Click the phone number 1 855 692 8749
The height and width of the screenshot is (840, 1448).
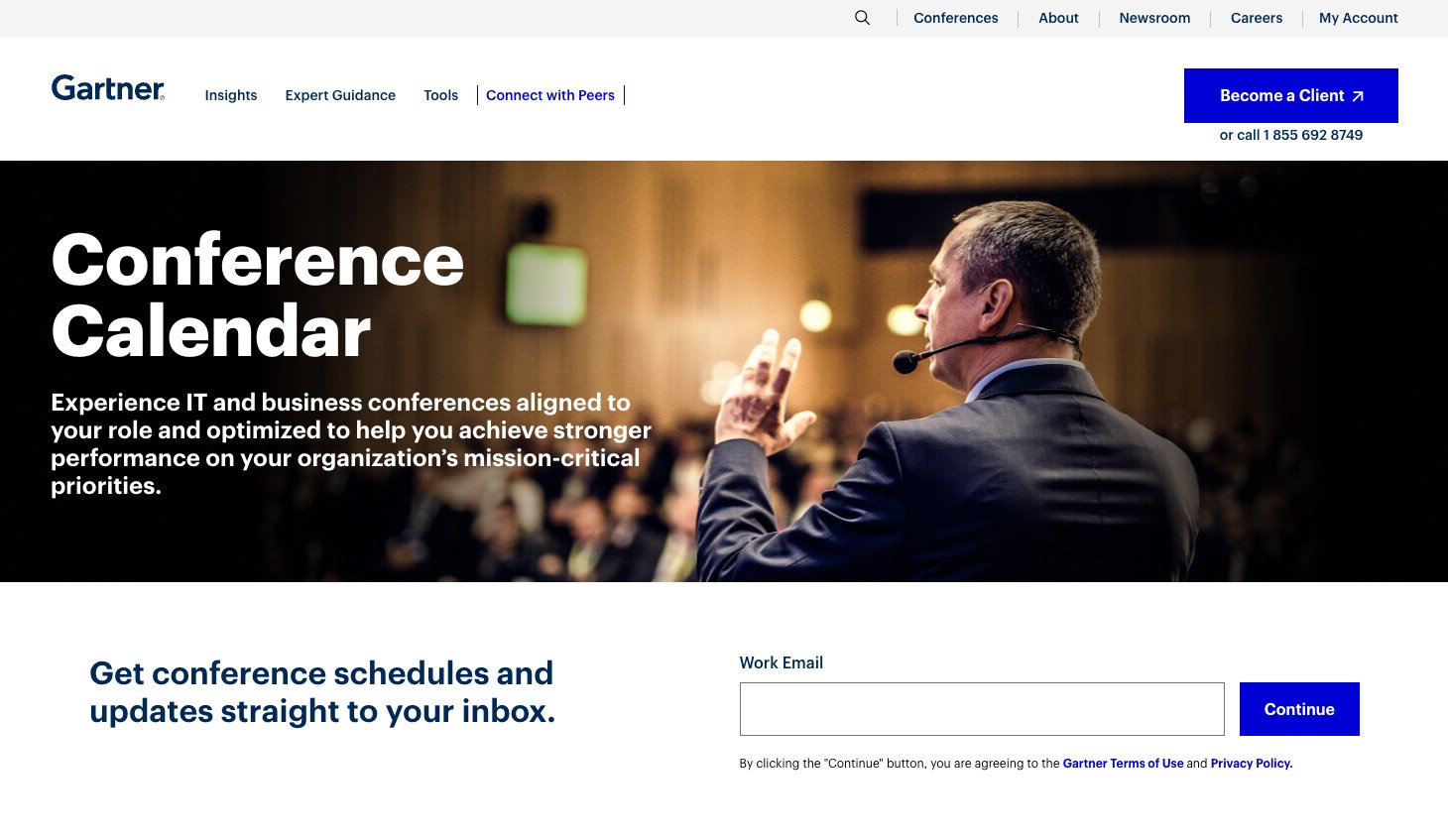tap(1312, 135)
